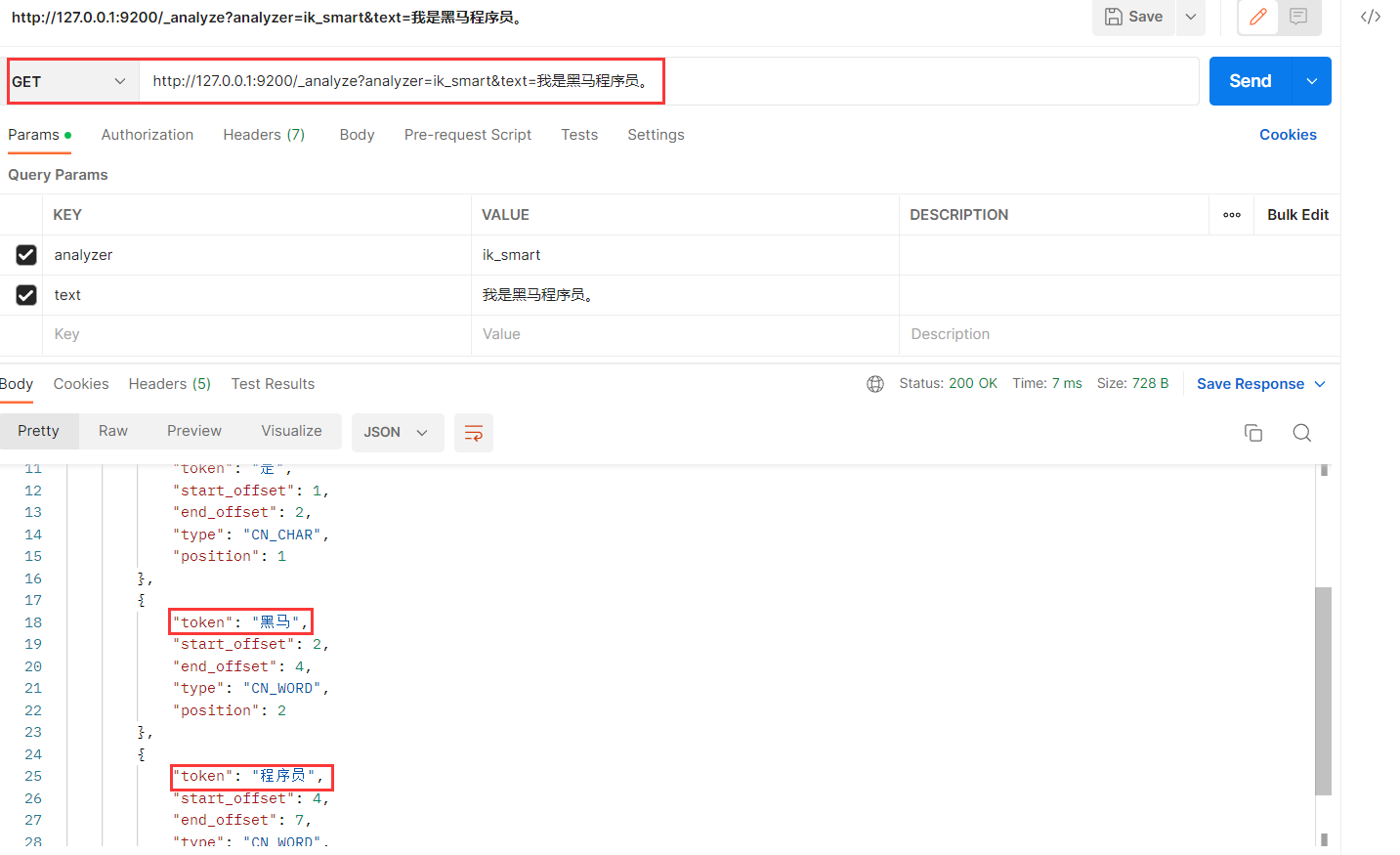The width and height of the screenshot is (1400, 855).
Task: Uncheck the analyzer query parameter
Action: click(25, 254)
